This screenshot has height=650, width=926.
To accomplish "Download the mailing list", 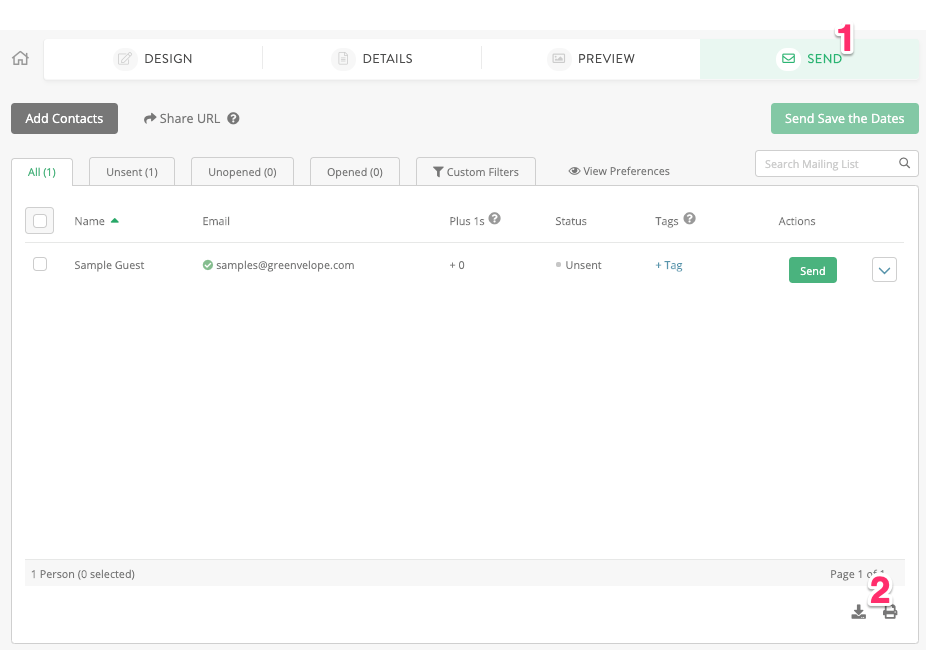I will point(858,611).
